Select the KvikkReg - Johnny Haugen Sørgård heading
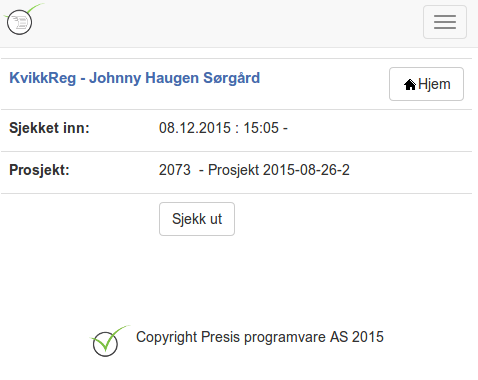Screen dimensions: 478x380 click(x=135, y=78)
